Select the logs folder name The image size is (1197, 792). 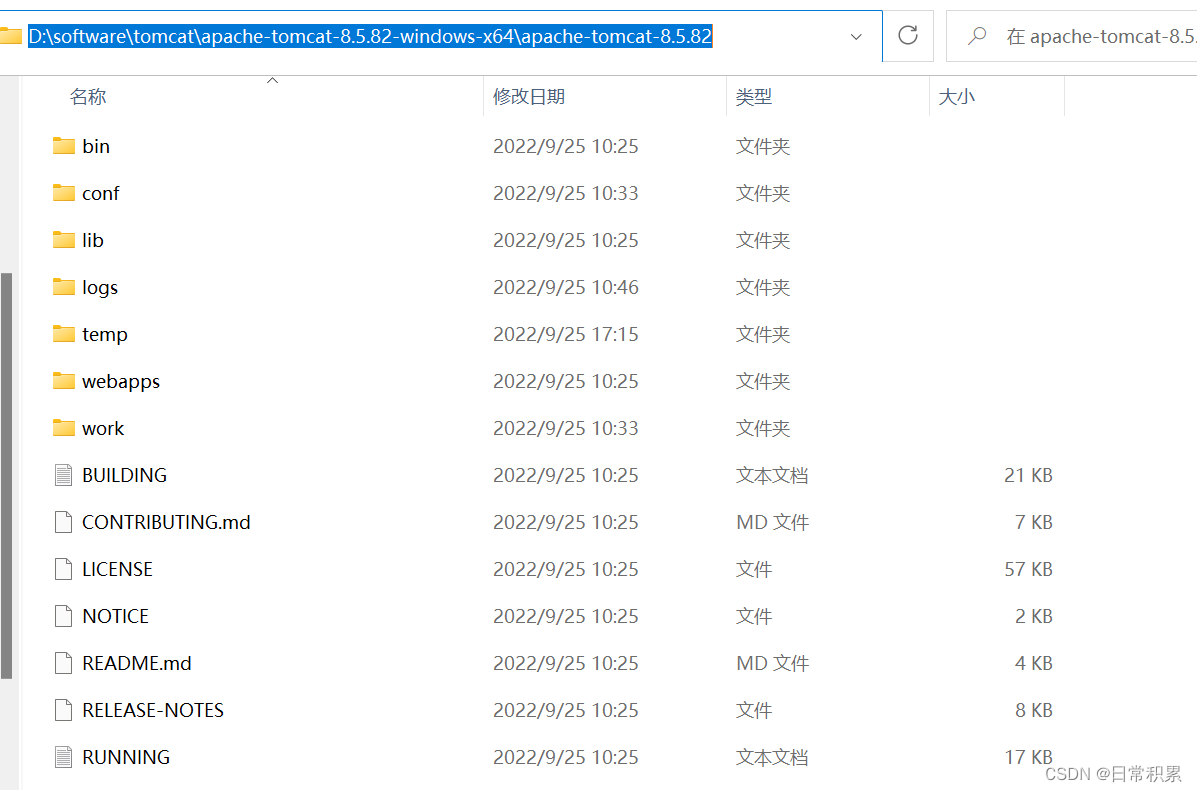tap(100, 287)
